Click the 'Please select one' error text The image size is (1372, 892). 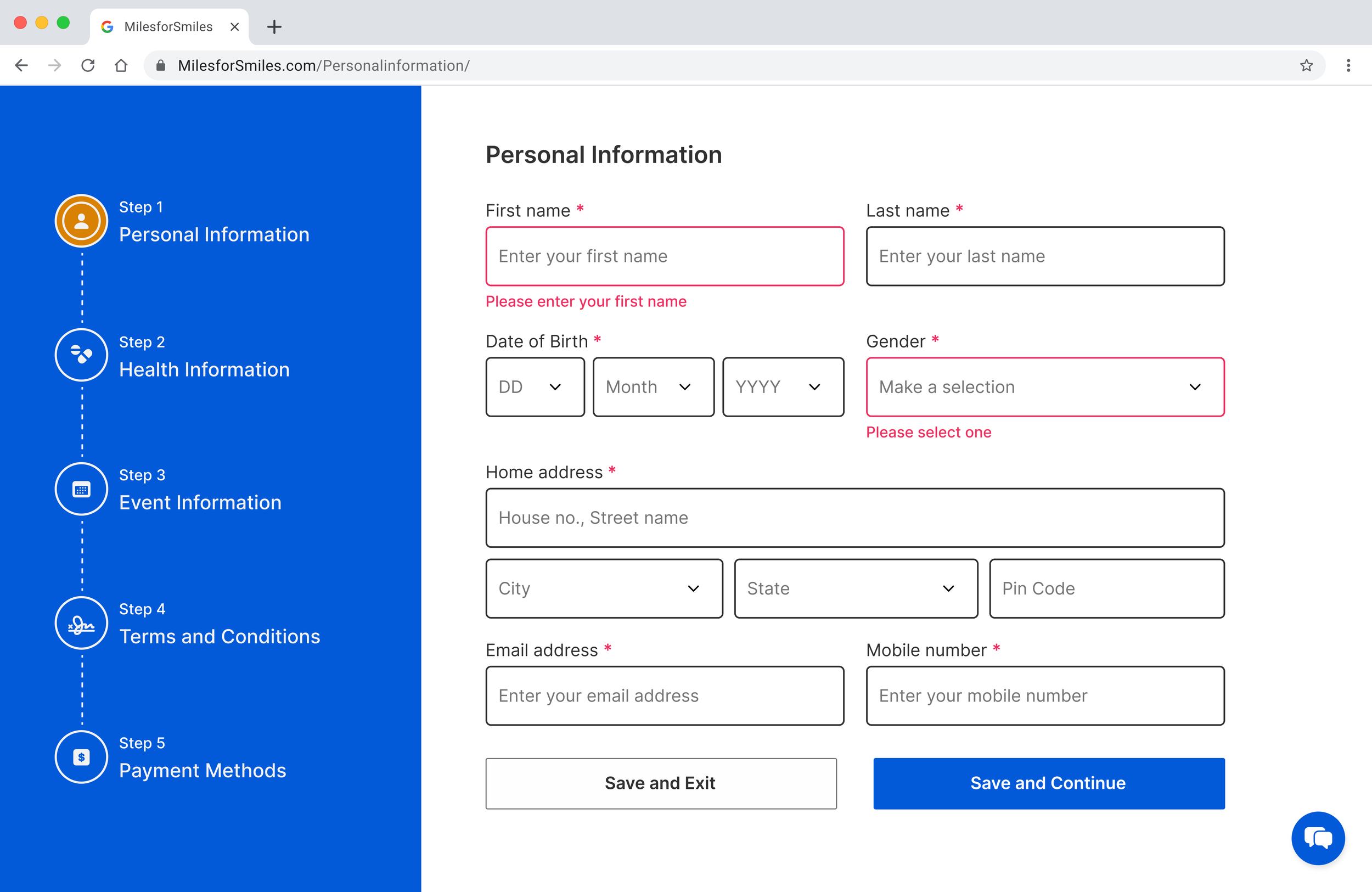point(929,433)
